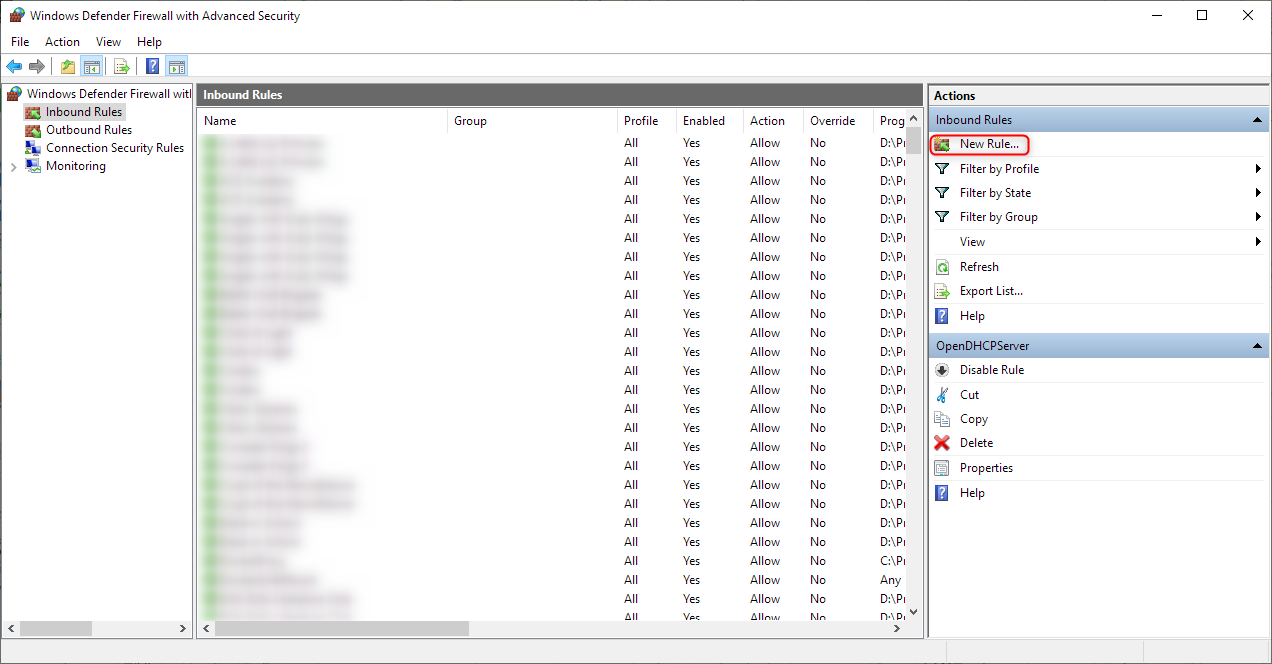Open the Filter by Profile icon
The height and width of the screenshot is (664, 1272).
941,168
